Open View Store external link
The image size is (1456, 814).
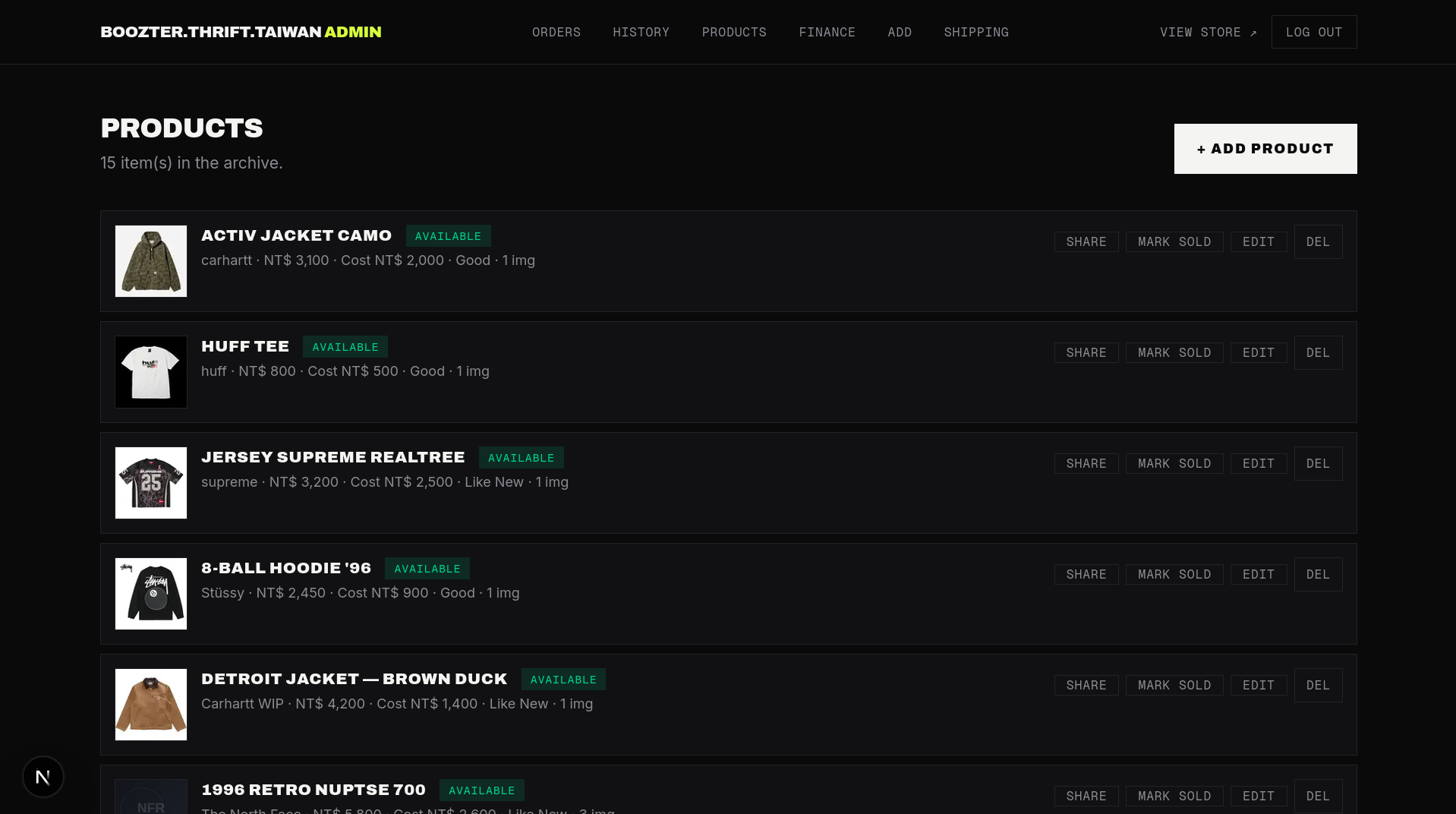coord(1209,32)
